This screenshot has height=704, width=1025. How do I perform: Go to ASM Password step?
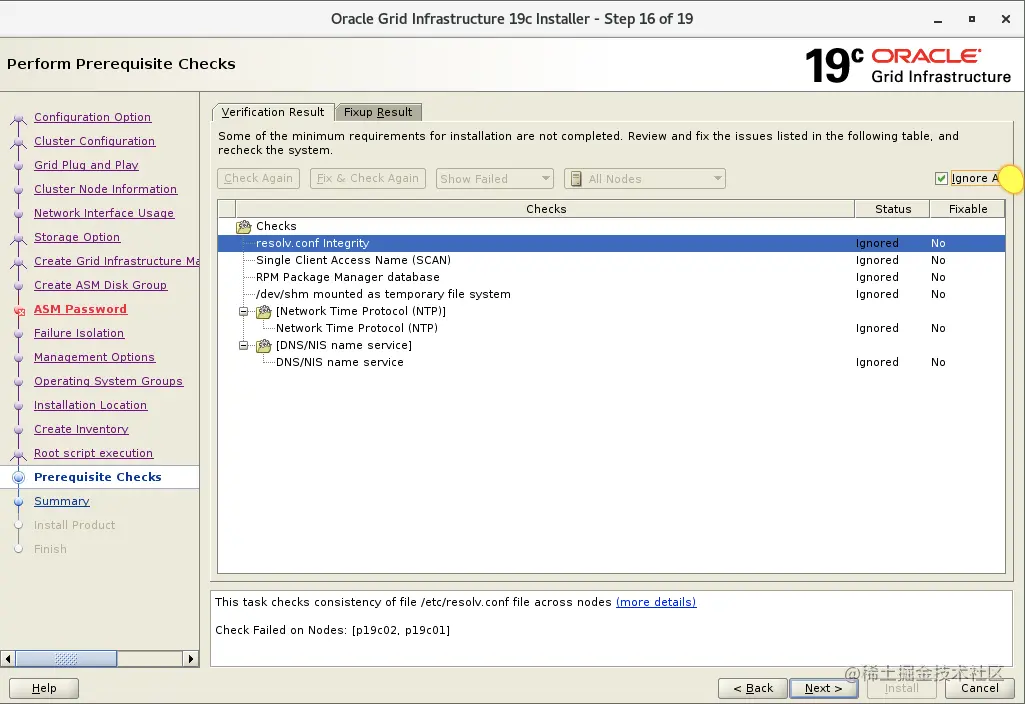click(x=80, y=309)
